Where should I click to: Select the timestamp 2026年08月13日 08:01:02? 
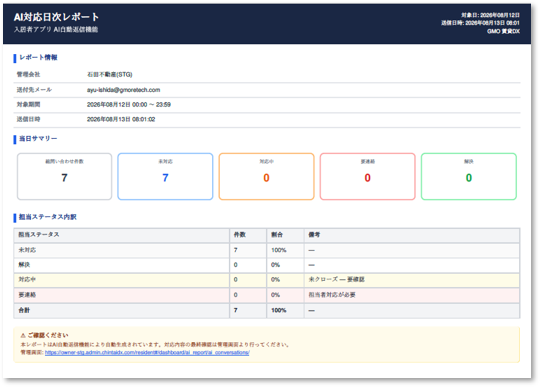pos(121,119)
